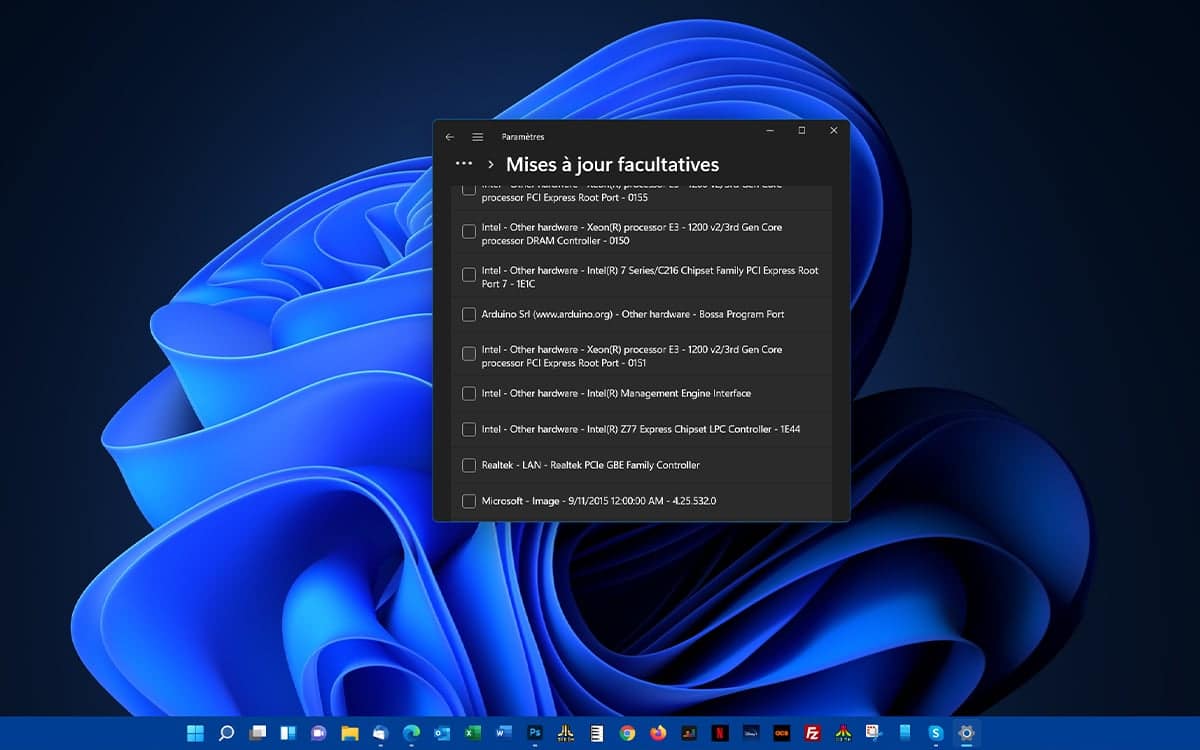Click the Mises à jour facultatives heading
The height and width of the screenshot is (750, 1200).
click(x=612, y=164)
